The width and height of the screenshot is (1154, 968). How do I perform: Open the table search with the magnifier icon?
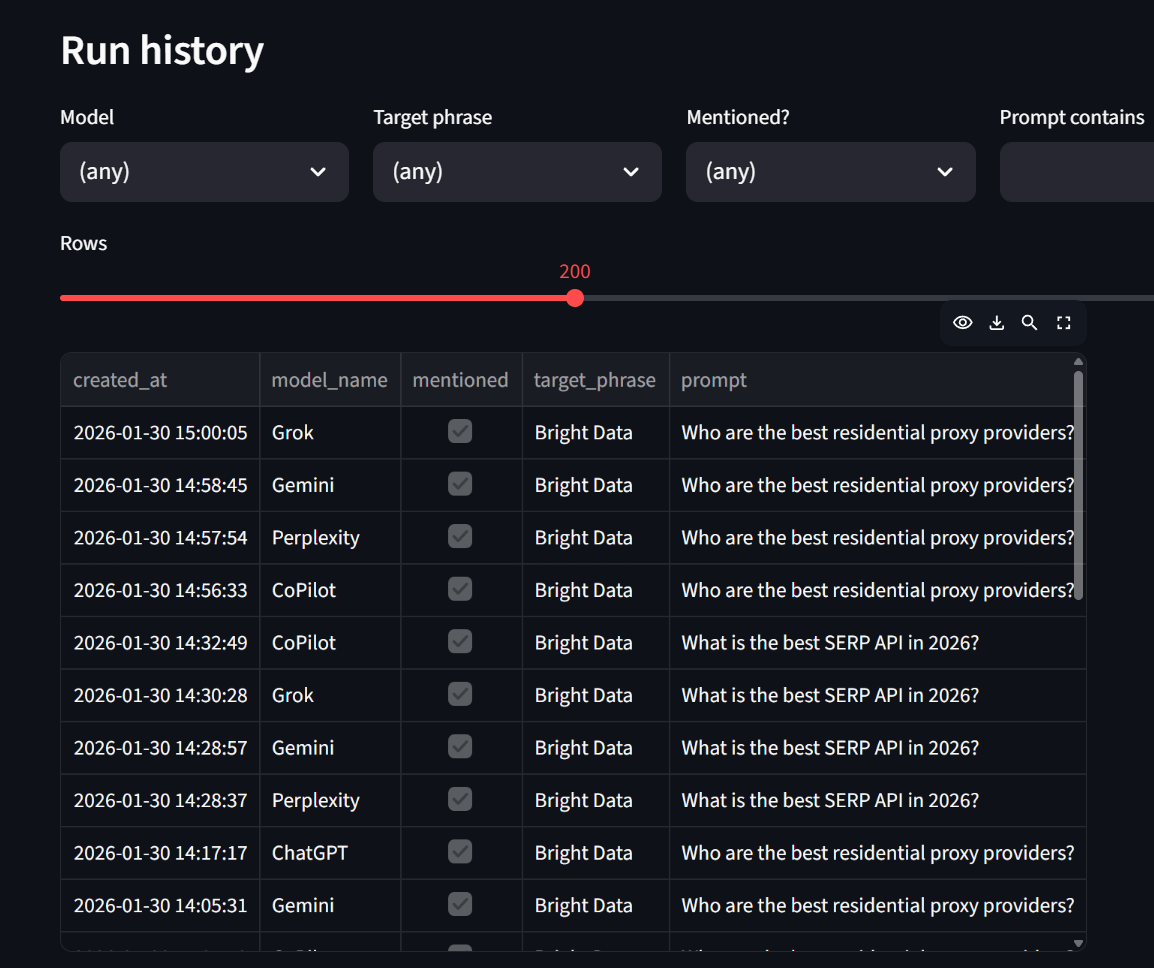pos(1029,322)
